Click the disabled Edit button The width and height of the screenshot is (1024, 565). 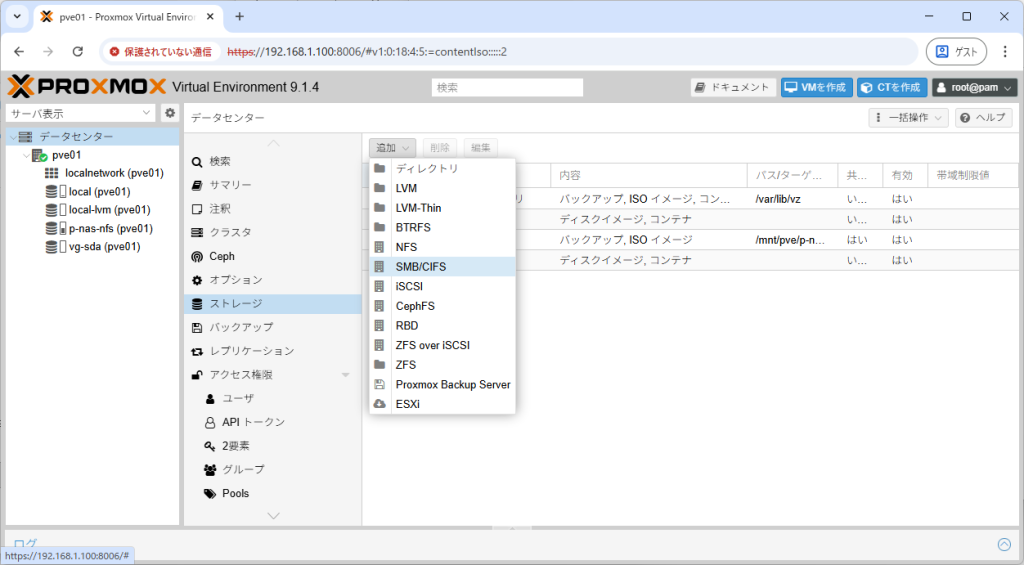[x=481, y=148]
